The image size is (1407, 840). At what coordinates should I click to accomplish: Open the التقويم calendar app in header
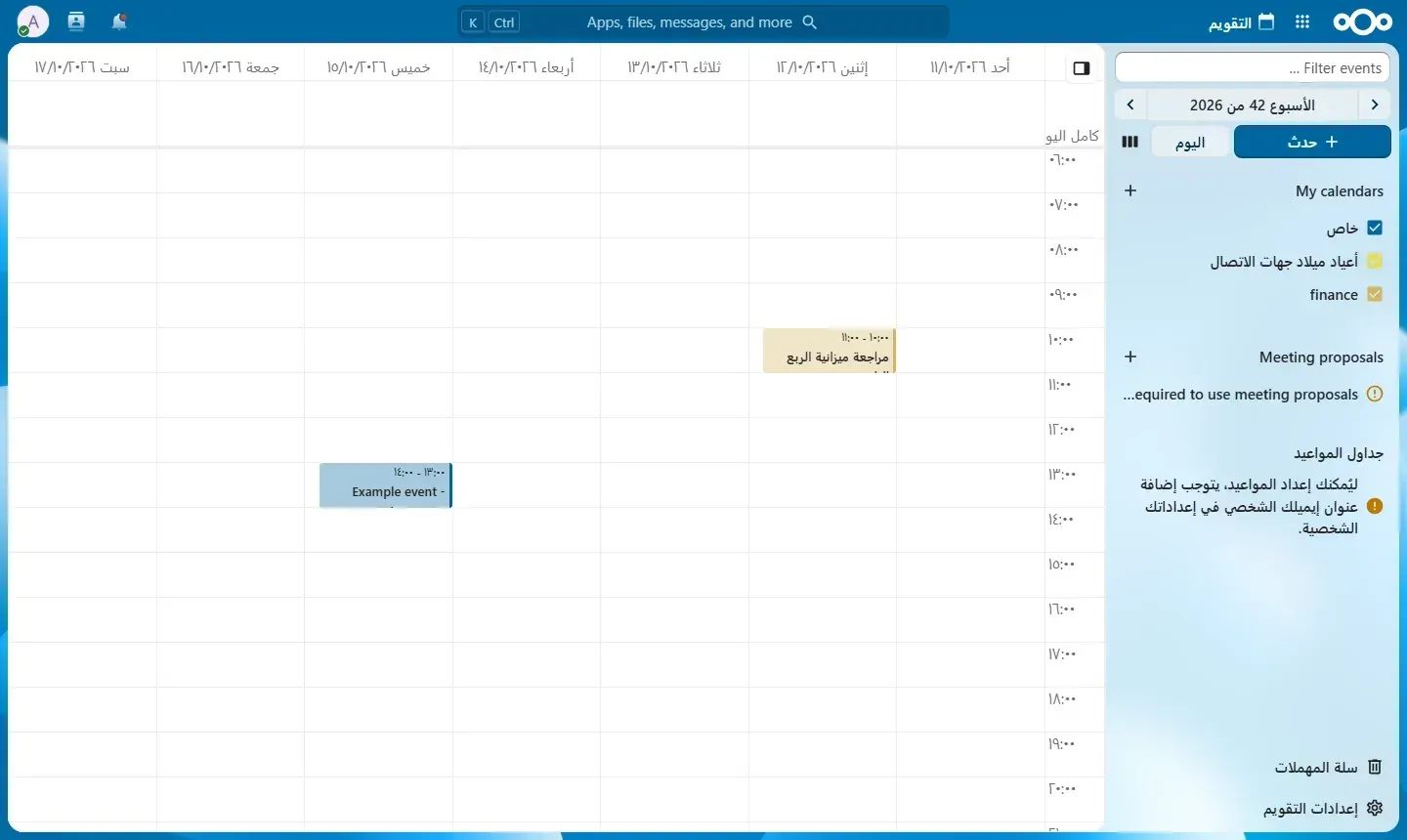1242,21
